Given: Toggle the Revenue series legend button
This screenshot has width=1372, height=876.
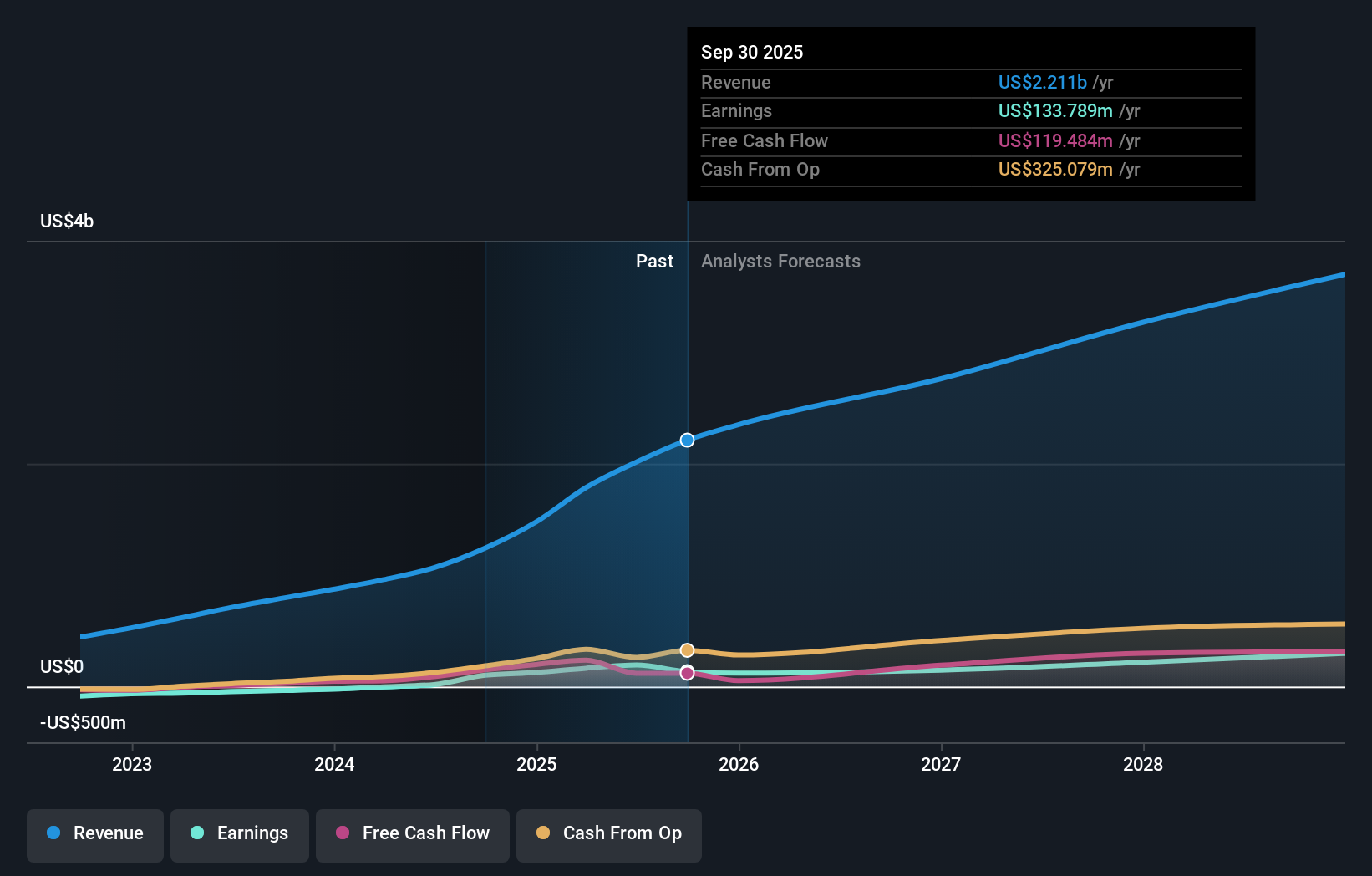Looking at the screenshot, I should 95,834.
